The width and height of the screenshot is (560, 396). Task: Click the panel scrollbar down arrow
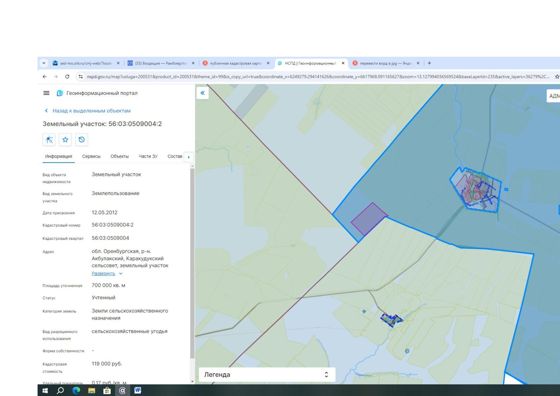[192, 381]
